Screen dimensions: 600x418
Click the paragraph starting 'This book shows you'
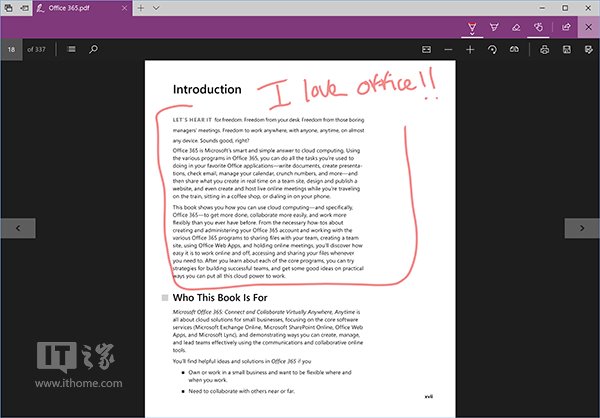click(x=268, y=242)
